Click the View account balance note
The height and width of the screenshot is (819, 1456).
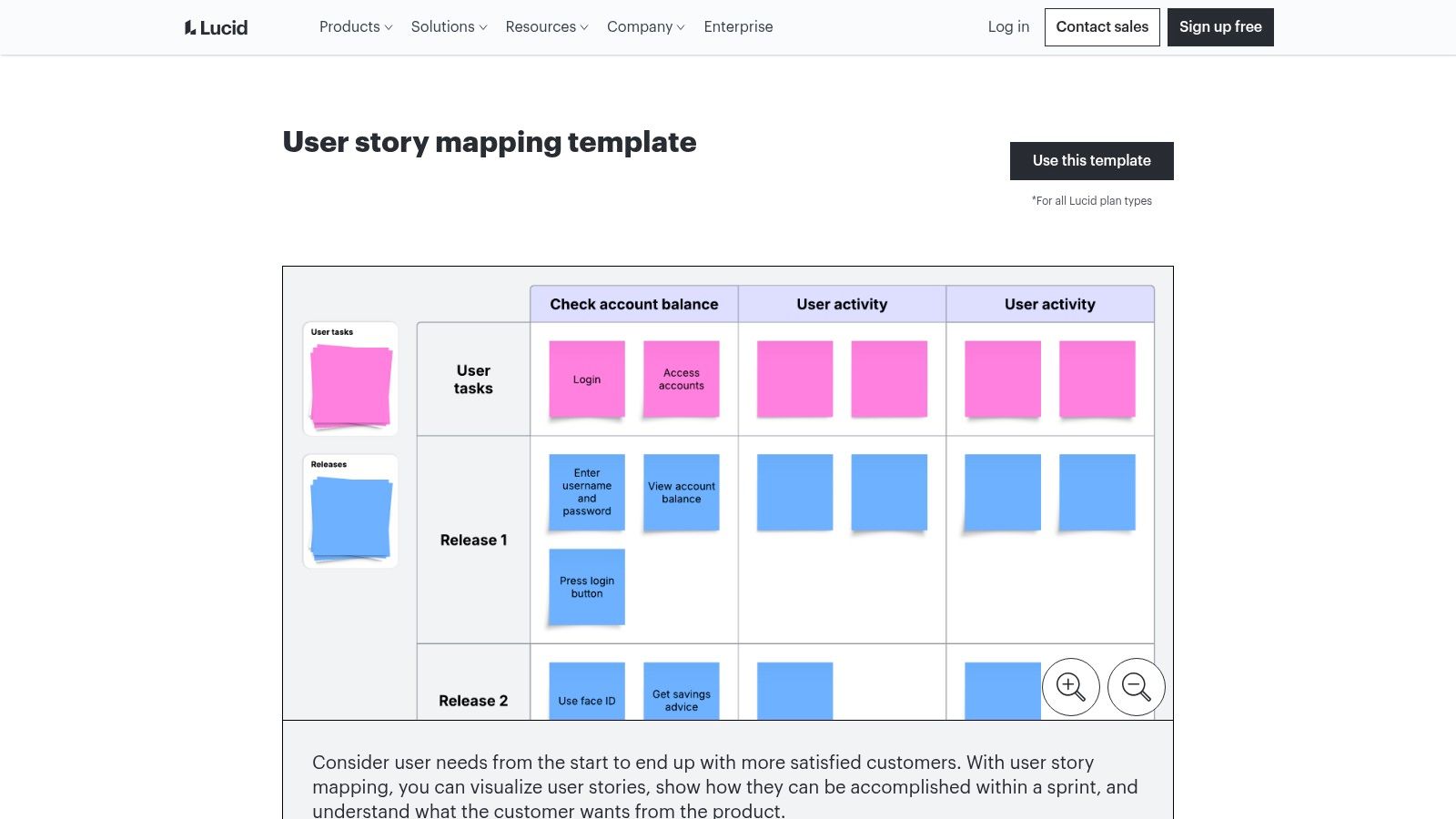pos(682,492)
